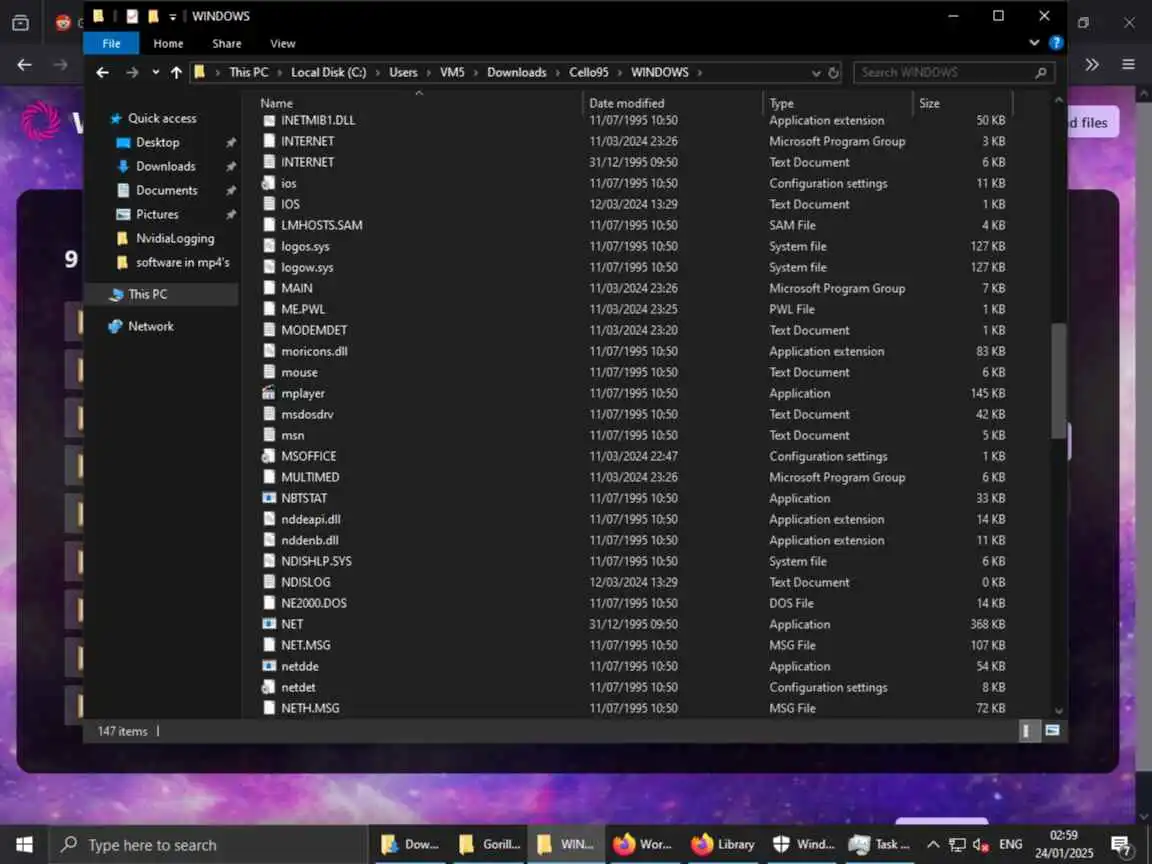Select the MODEMDET text document
1152x864 pixels.
pos(314,331)
